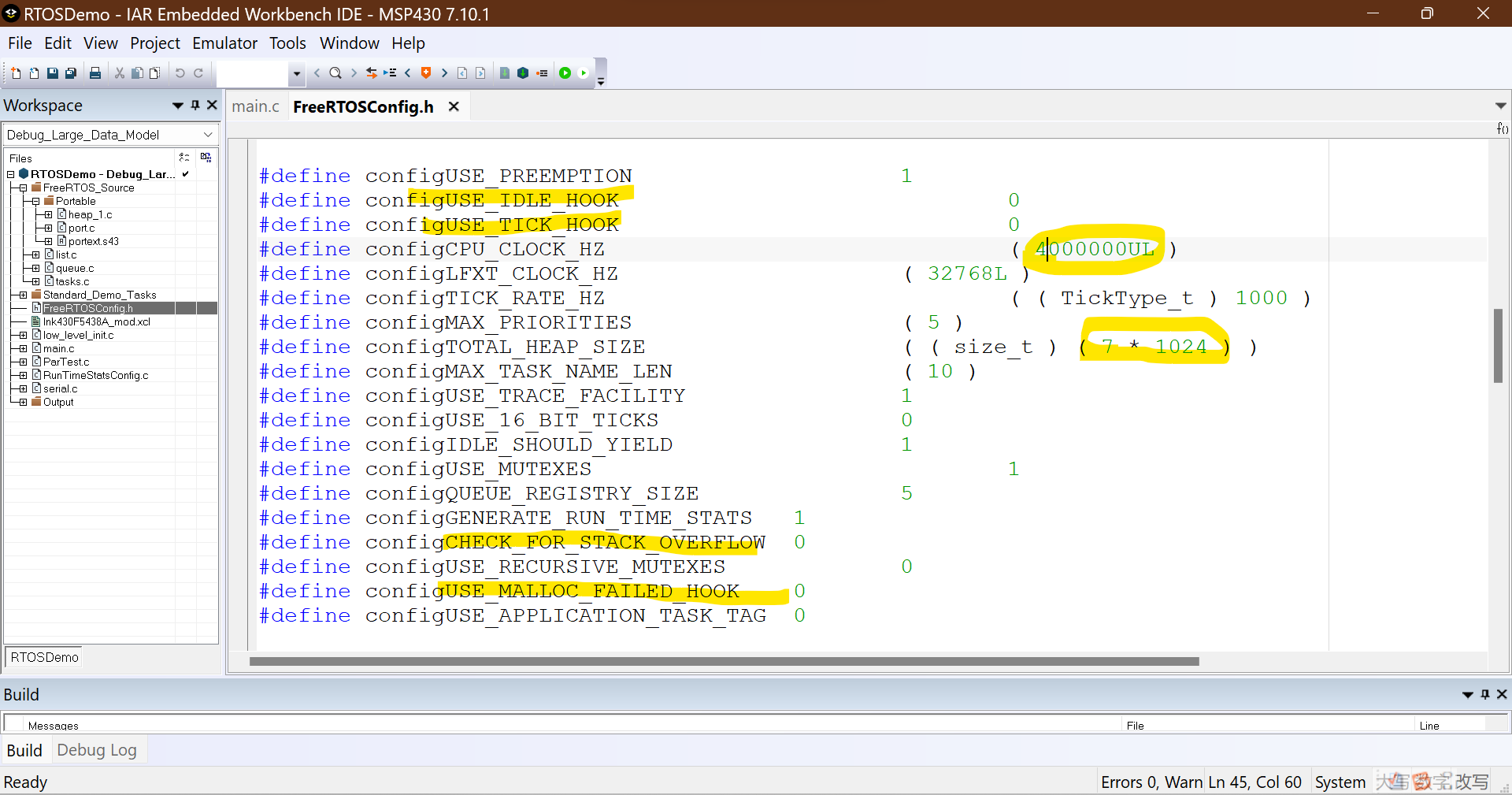
Task: Click the Print icon in the toolbar
Action: (94, 72)
